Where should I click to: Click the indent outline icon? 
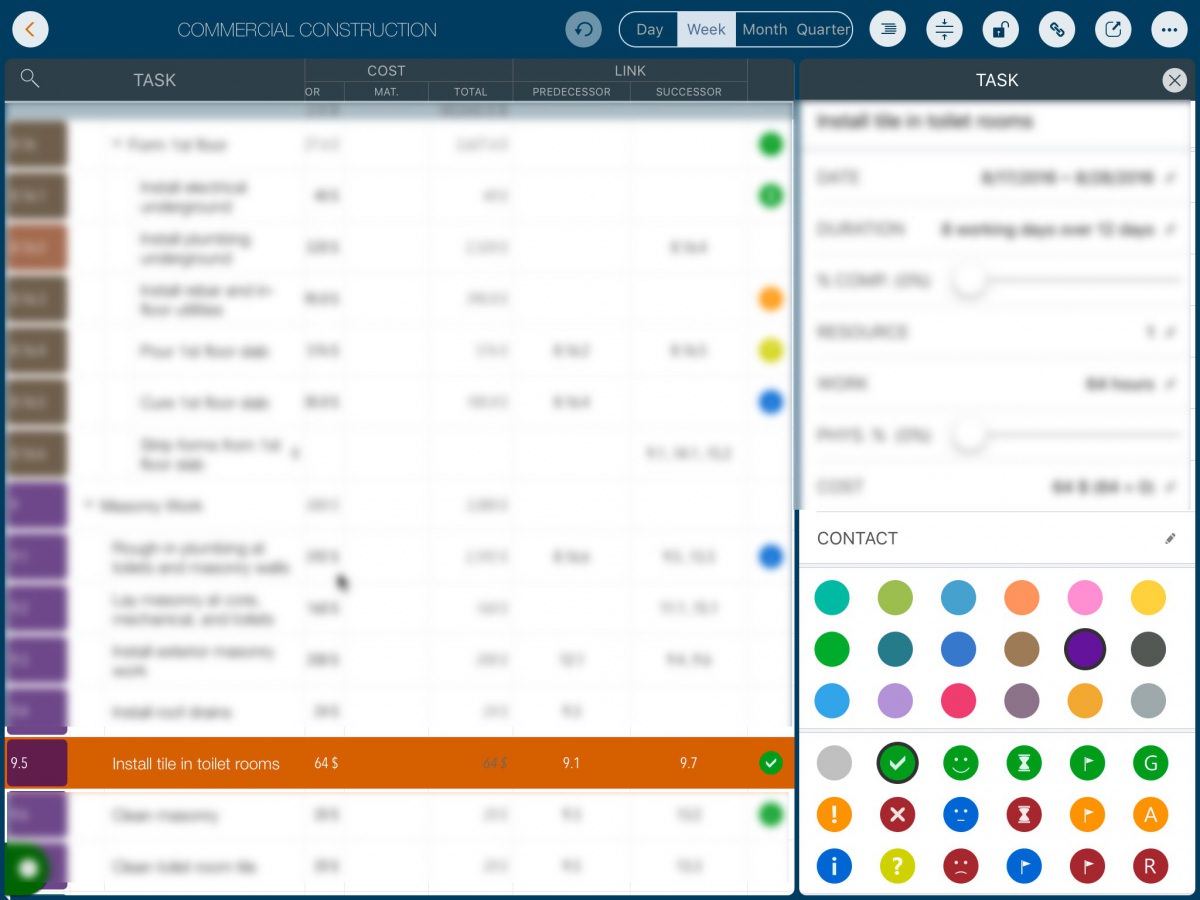887,30
